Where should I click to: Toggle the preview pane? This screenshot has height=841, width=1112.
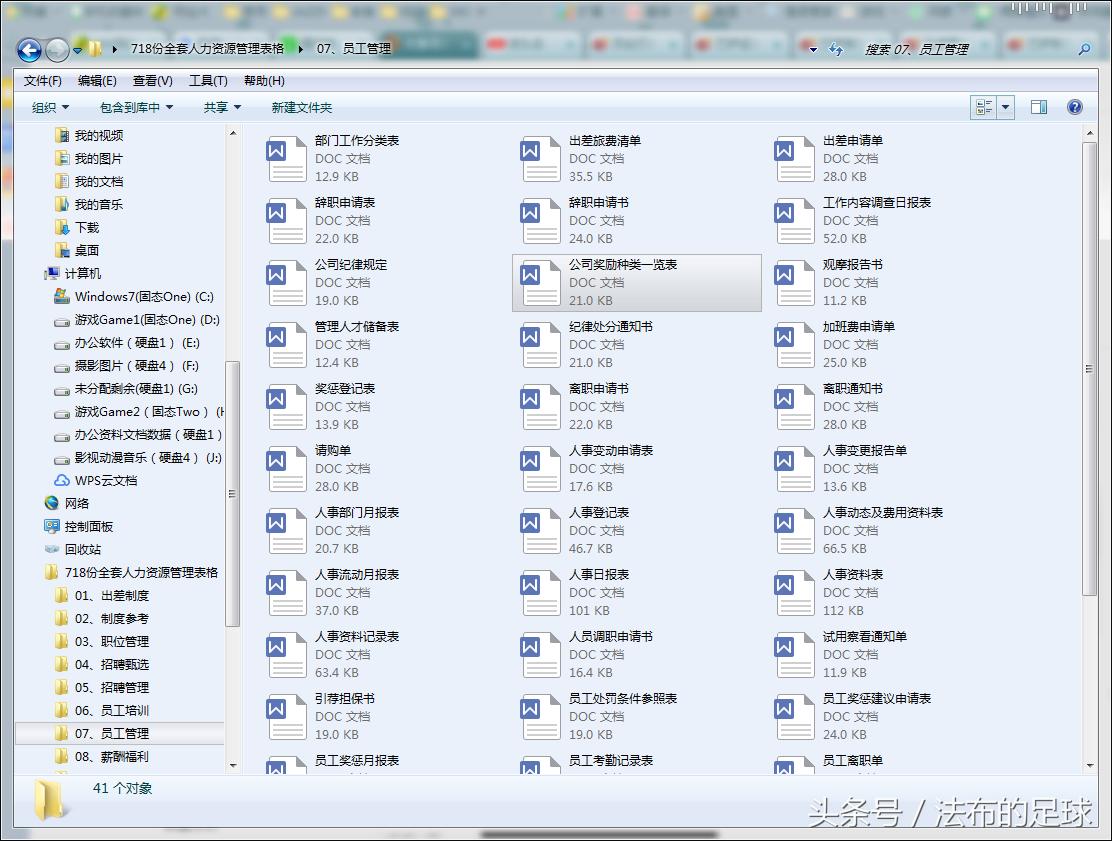1040,106
